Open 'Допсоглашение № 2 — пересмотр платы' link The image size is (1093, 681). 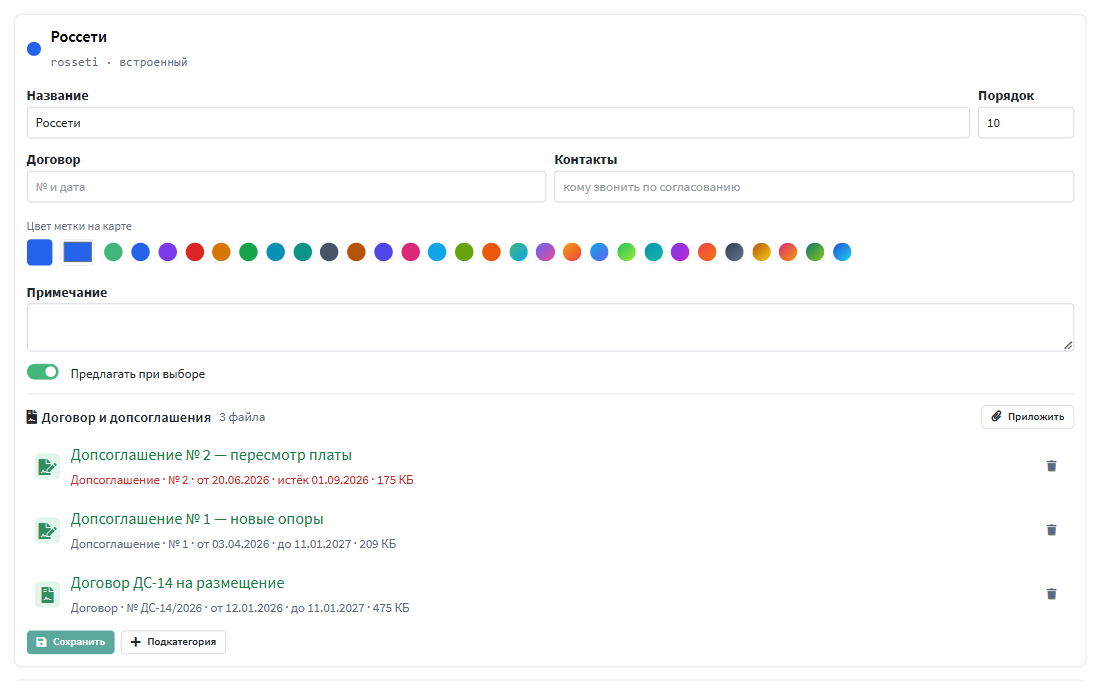(x=211, y=455)
